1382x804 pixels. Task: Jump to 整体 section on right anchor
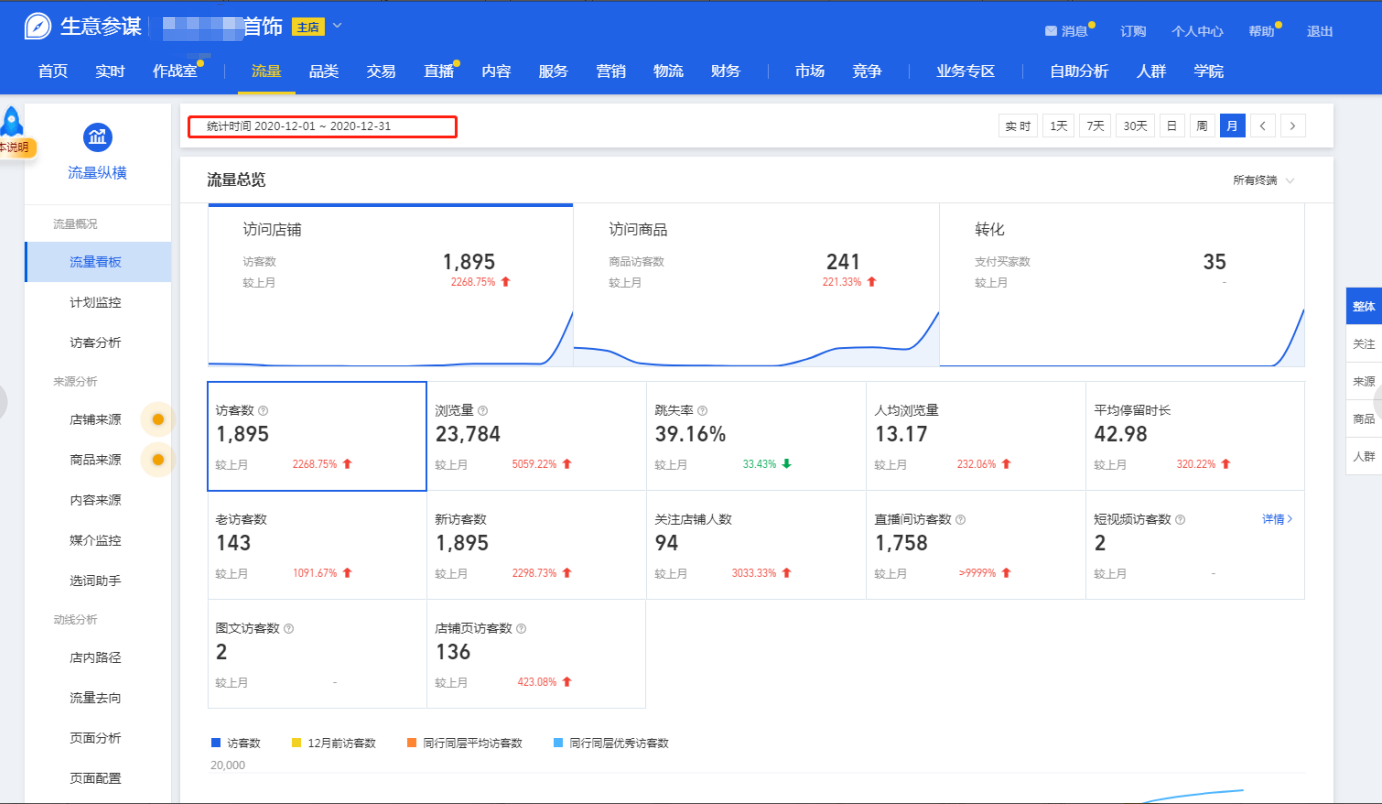[1364, 306]
